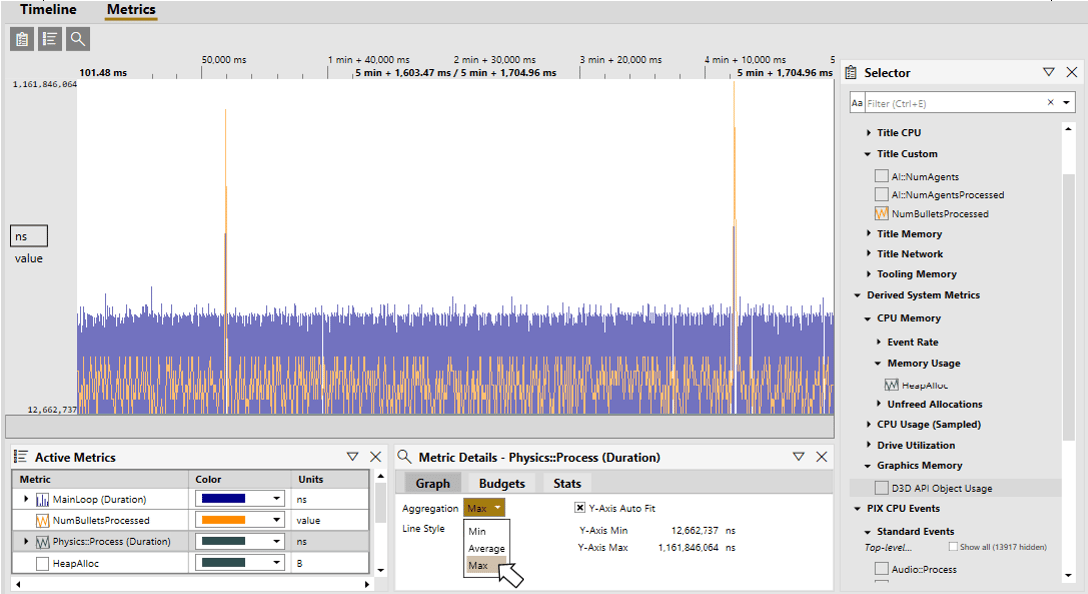
Task: Close the Metric Details panel
Action: coord(822,457)
